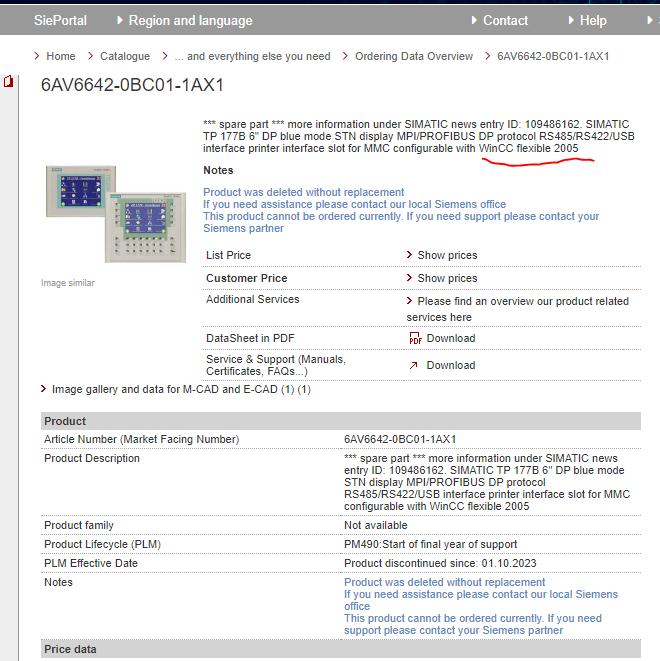Click the arrow before Region and language
Image resolution: width=660 pixels, height=661 pixels.
tap(120, 20)
